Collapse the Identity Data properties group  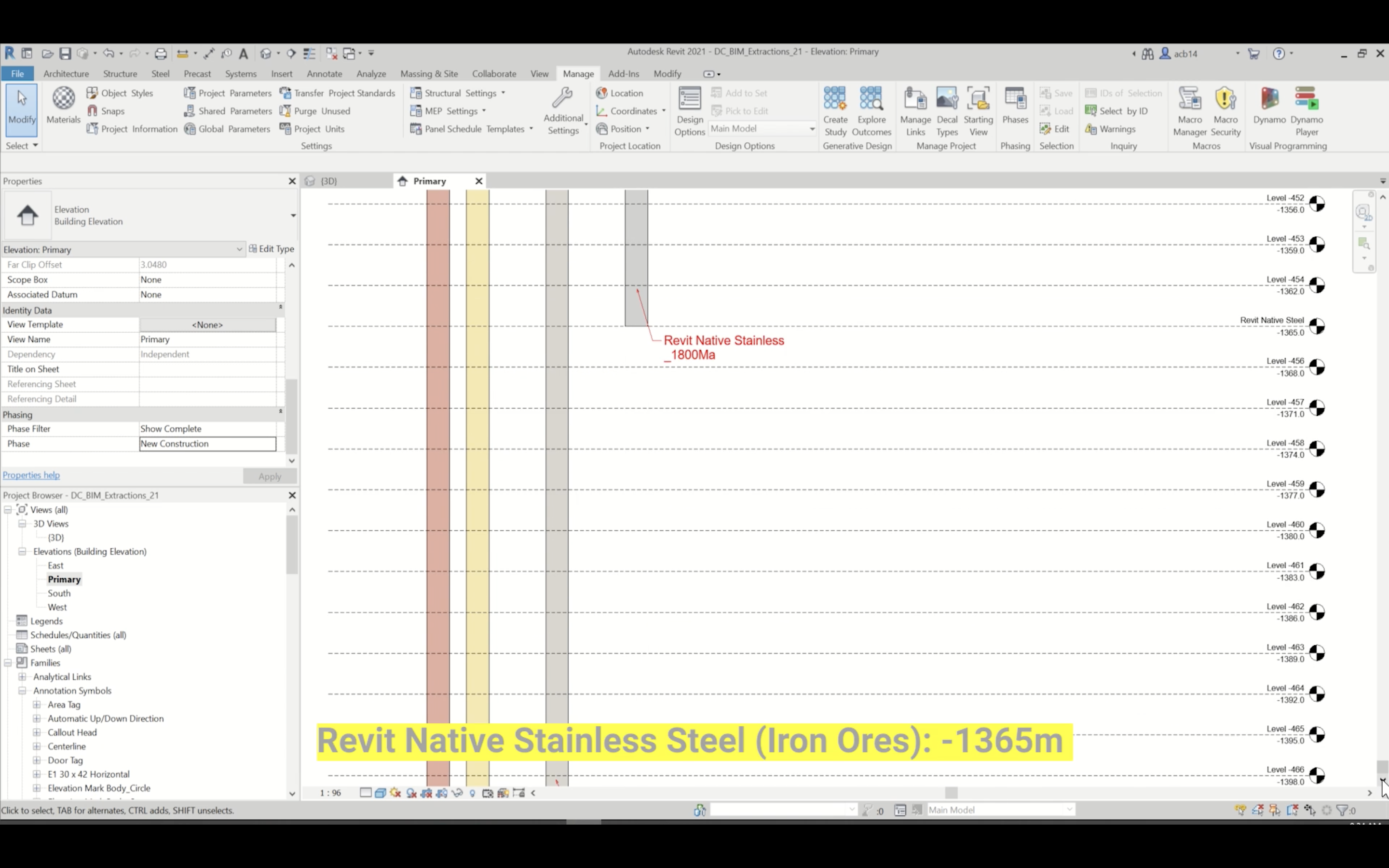click(x=281, y=308)
